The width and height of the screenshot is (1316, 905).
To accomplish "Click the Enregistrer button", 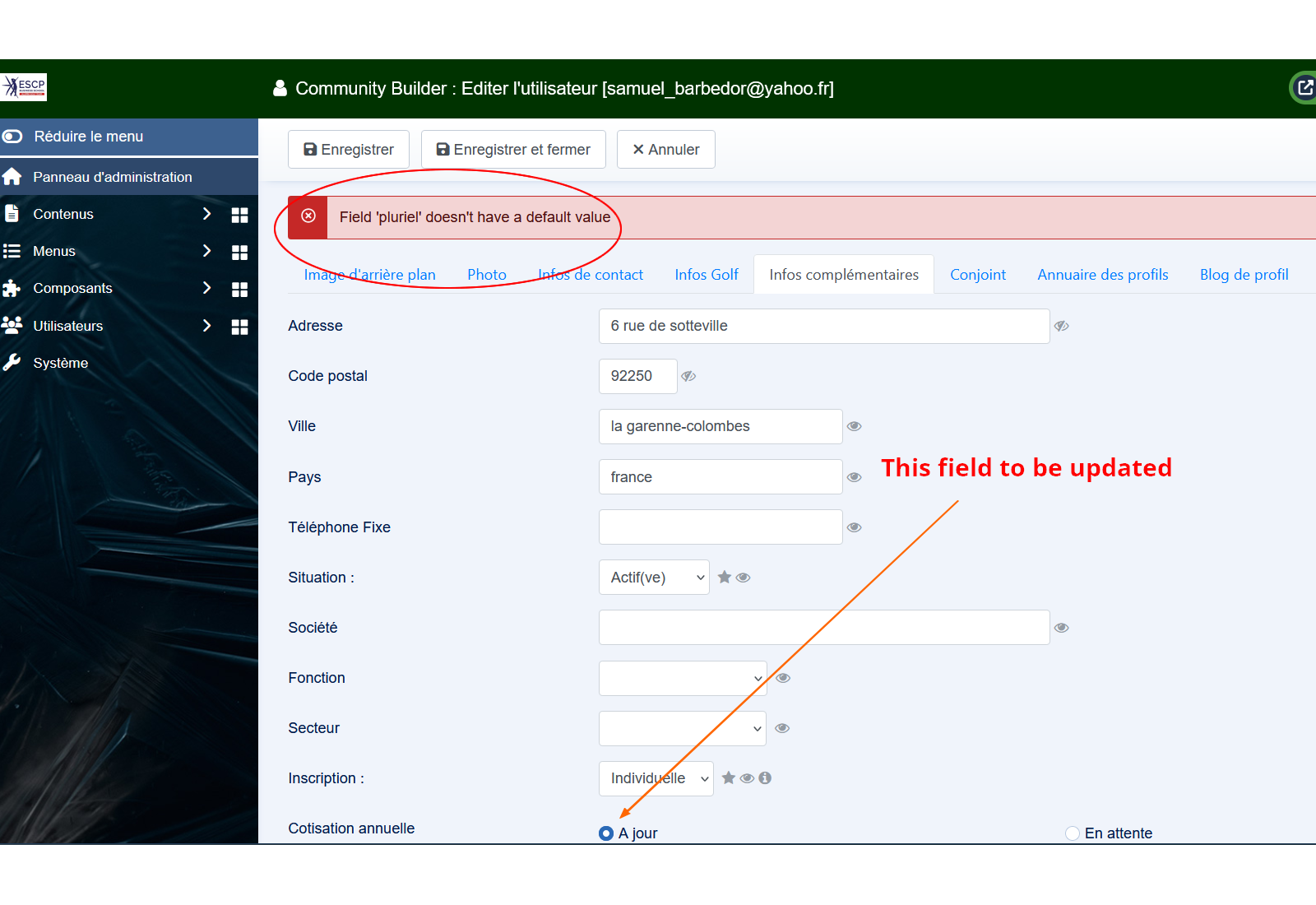I will (349, 150).
